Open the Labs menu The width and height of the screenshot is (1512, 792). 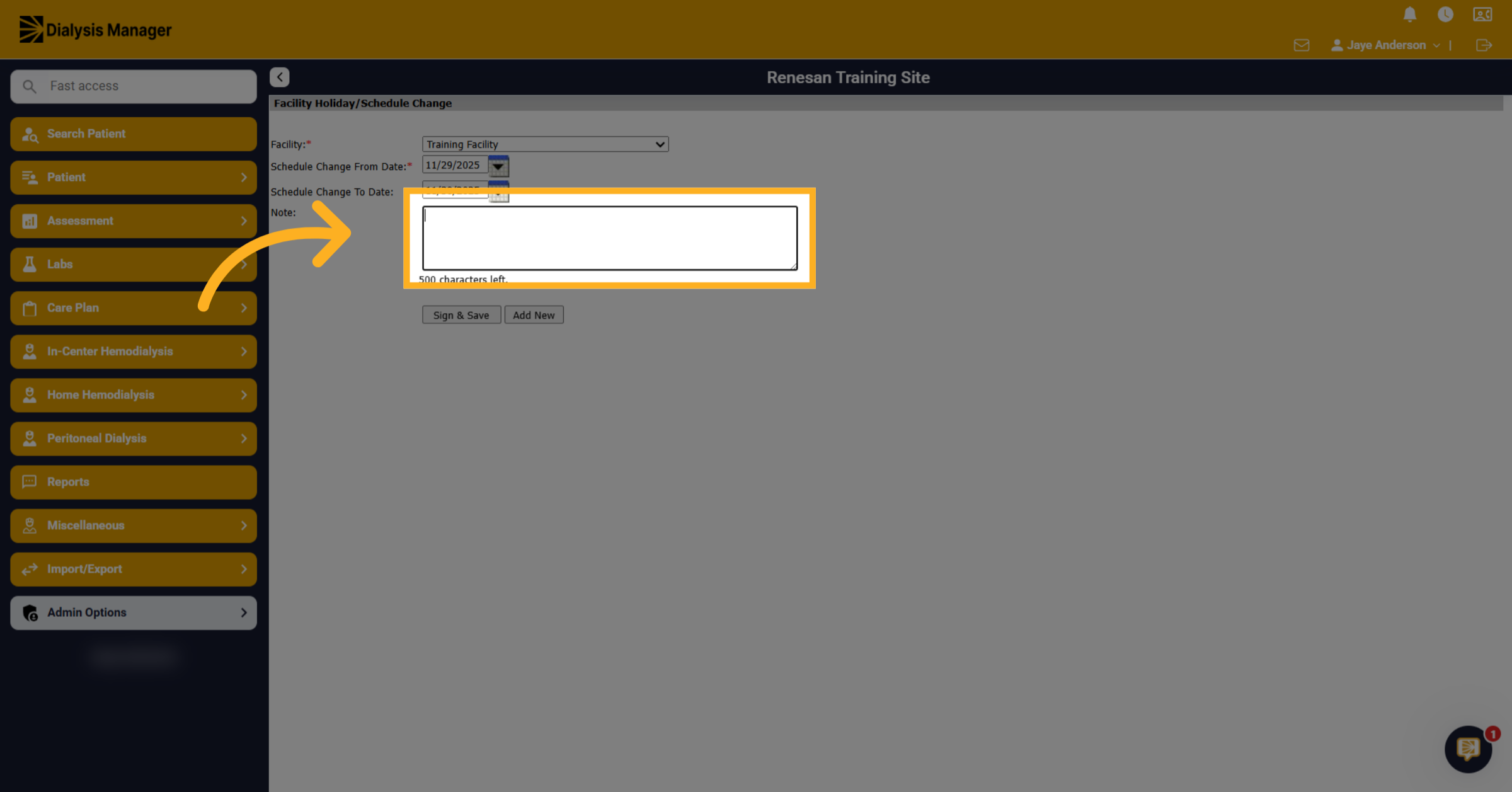(134, 264)
